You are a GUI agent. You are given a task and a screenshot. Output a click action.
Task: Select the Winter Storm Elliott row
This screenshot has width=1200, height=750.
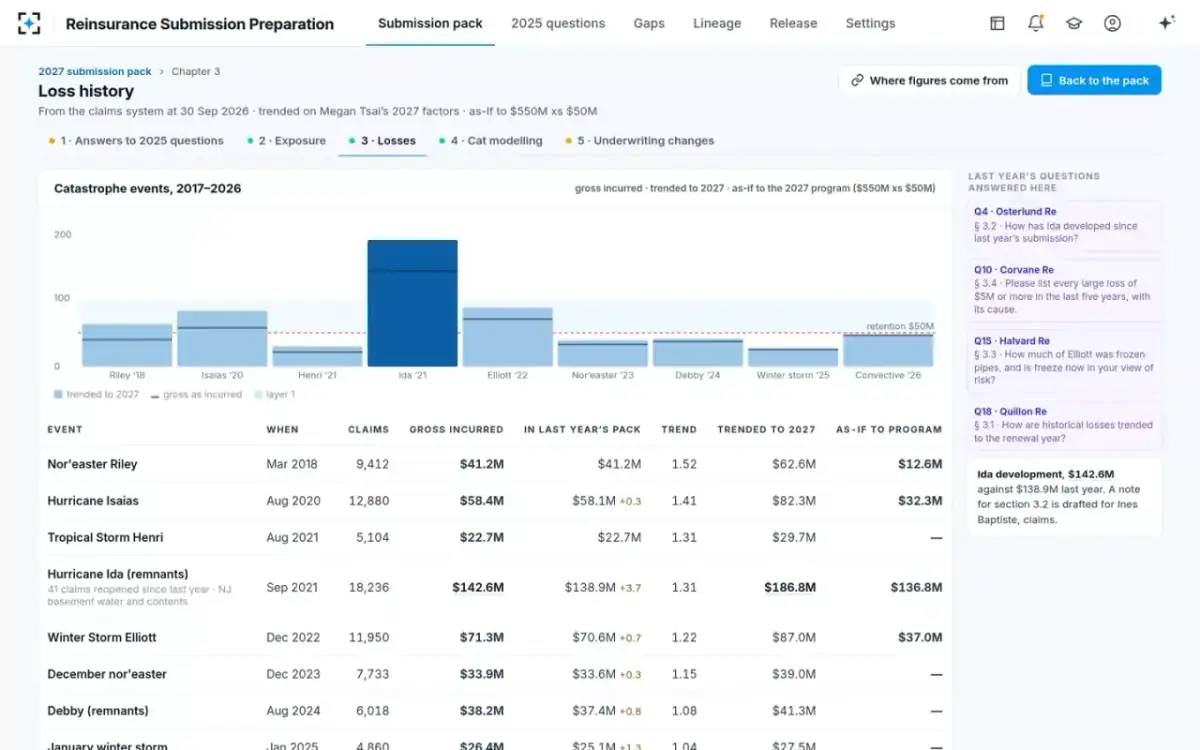pyautogui.click(x=495, y=637)
